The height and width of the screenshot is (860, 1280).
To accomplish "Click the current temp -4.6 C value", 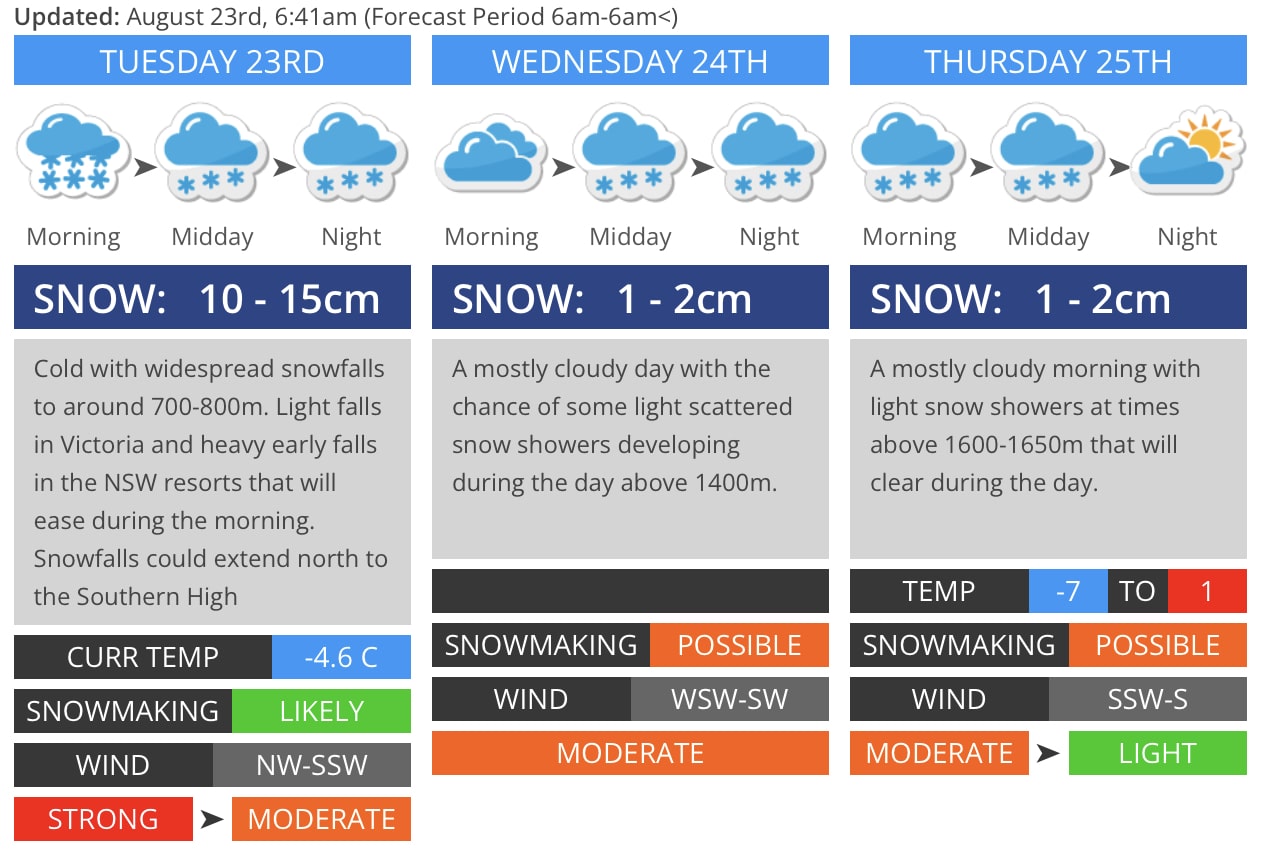I will 341,657.
